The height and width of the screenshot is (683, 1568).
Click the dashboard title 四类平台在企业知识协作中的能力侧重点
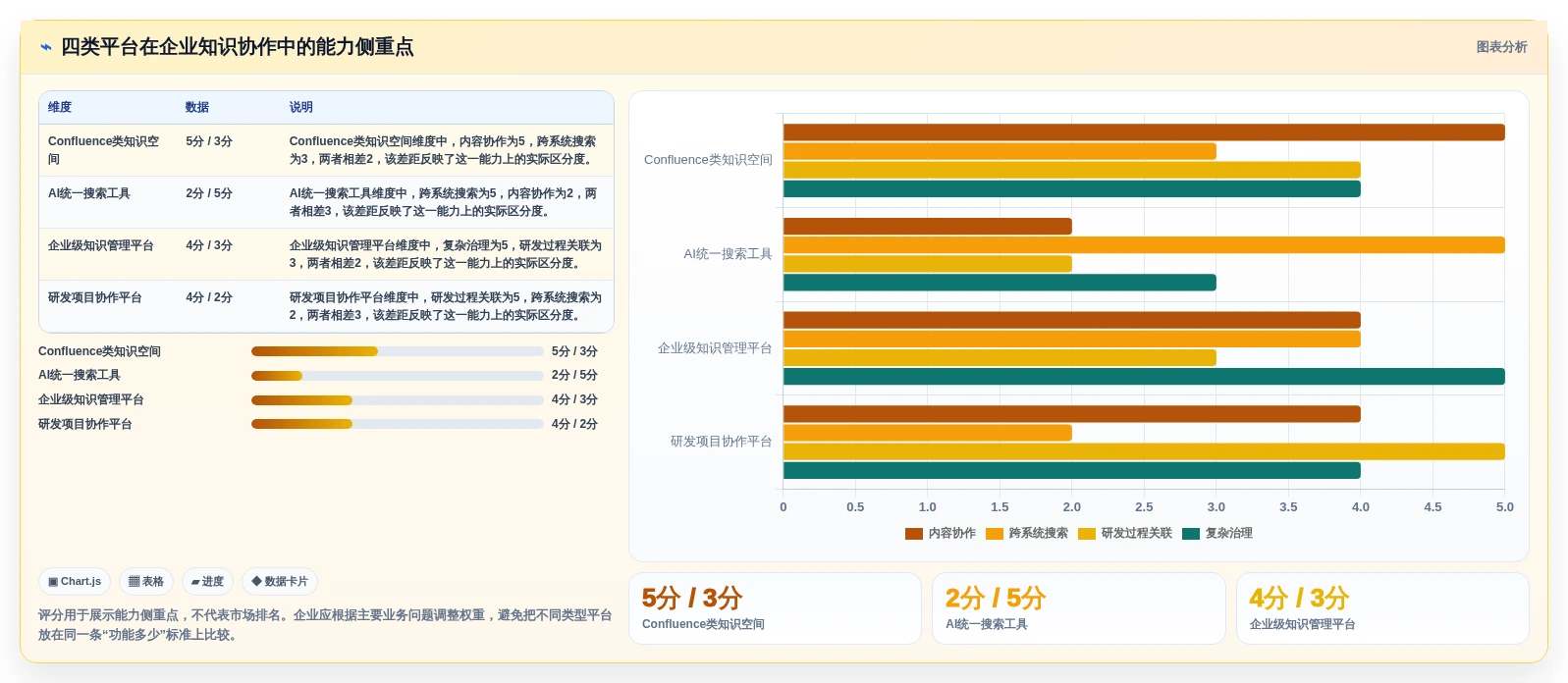(x=238, y=47)
